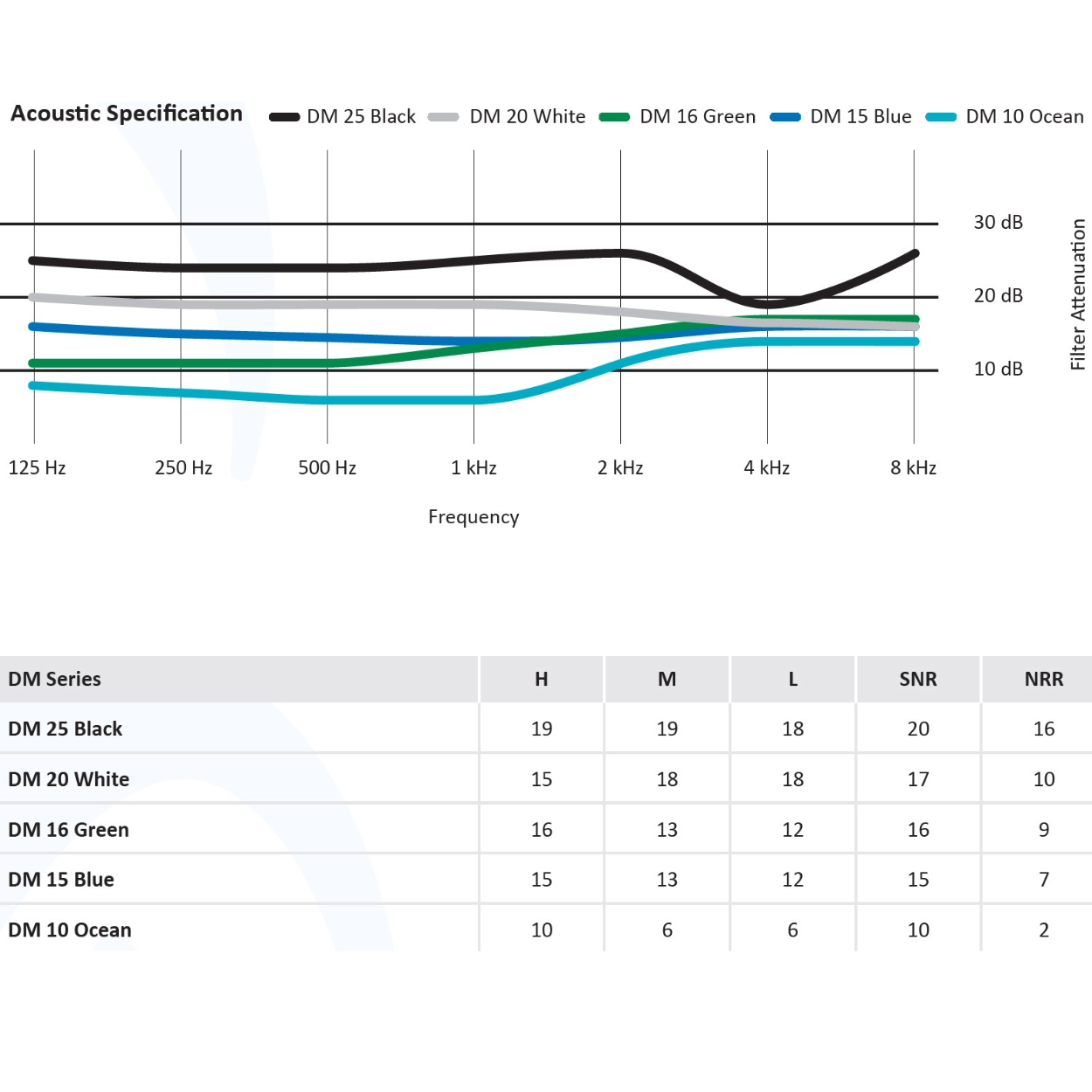Click the H column header in table
This screenshot has width=1092, height=1092.
tap(542, 680)
